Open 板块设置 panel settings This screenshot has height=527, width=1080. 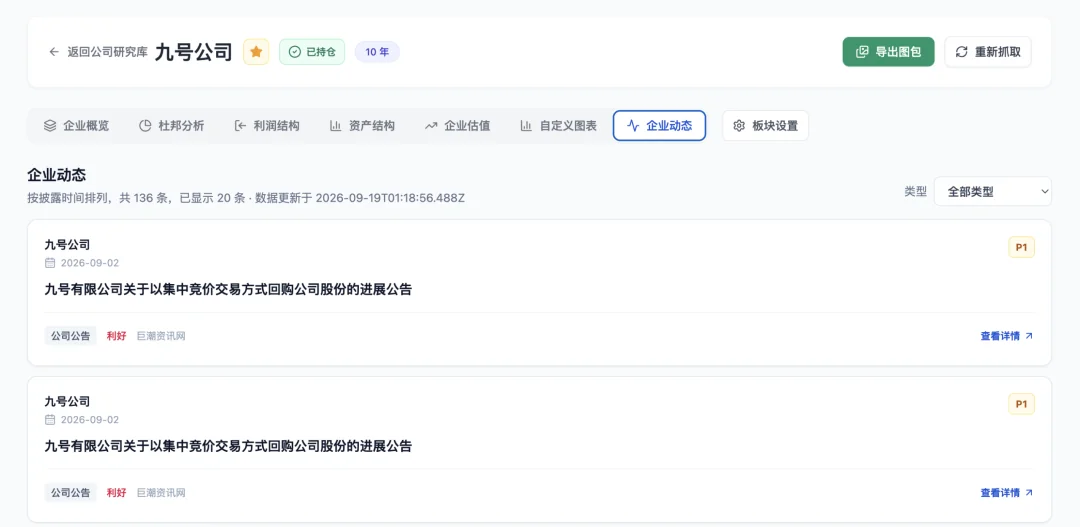[765, 126]
